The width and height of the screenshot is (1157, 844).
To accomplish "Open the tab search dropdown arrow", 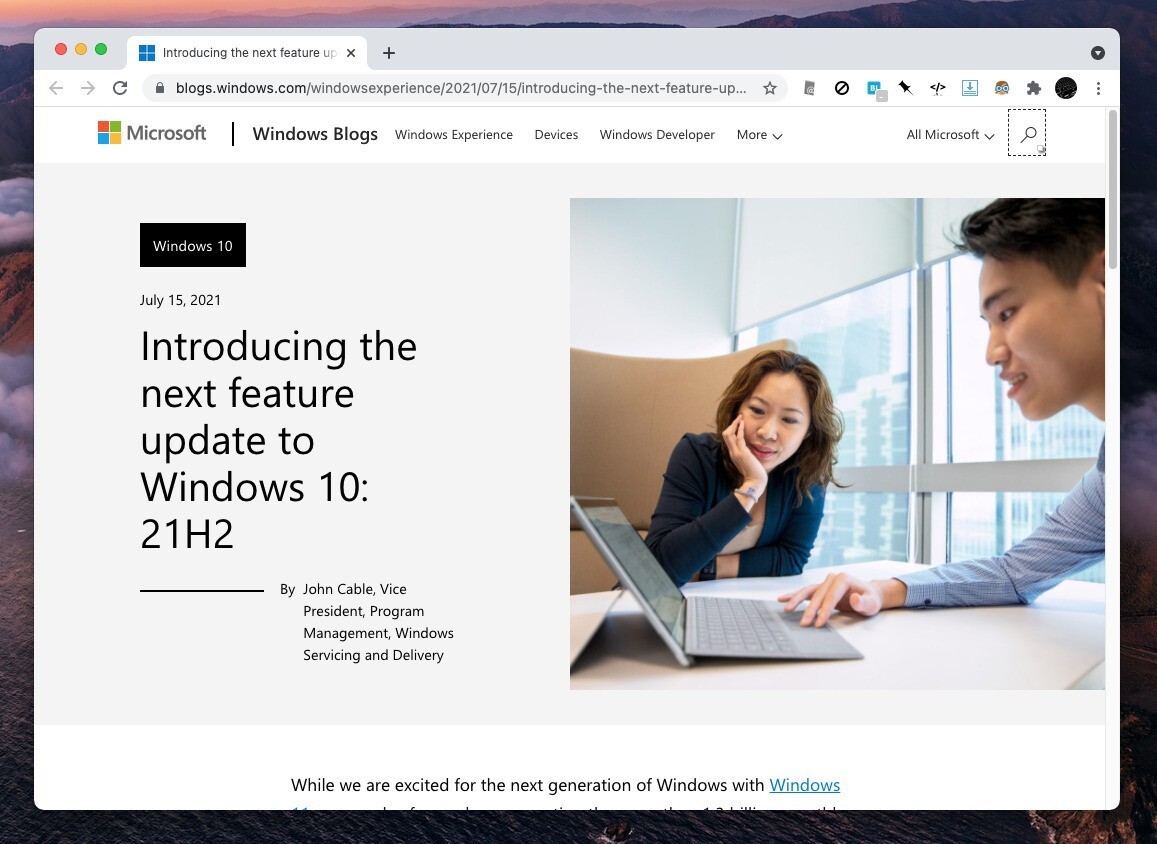I will click(x=1098, y=53).
